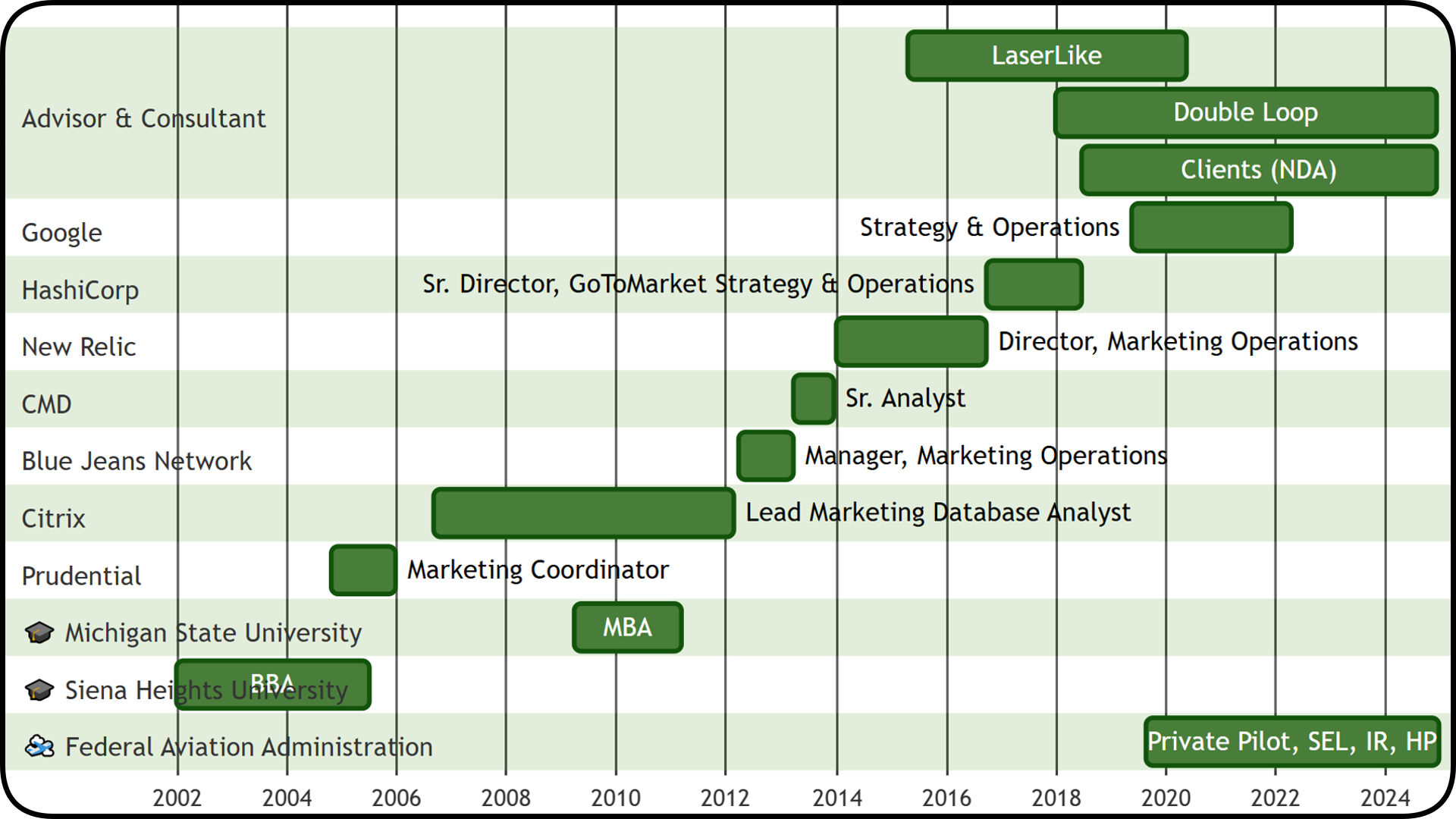1456x819 pixels.
Task: Click the Sr. Analyst role text
Action: coord(905,399)
